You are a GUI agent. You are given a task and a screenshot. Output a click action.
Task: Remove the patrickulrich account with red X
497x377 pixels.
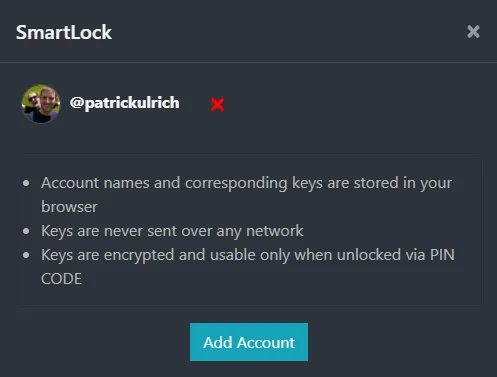218,104
